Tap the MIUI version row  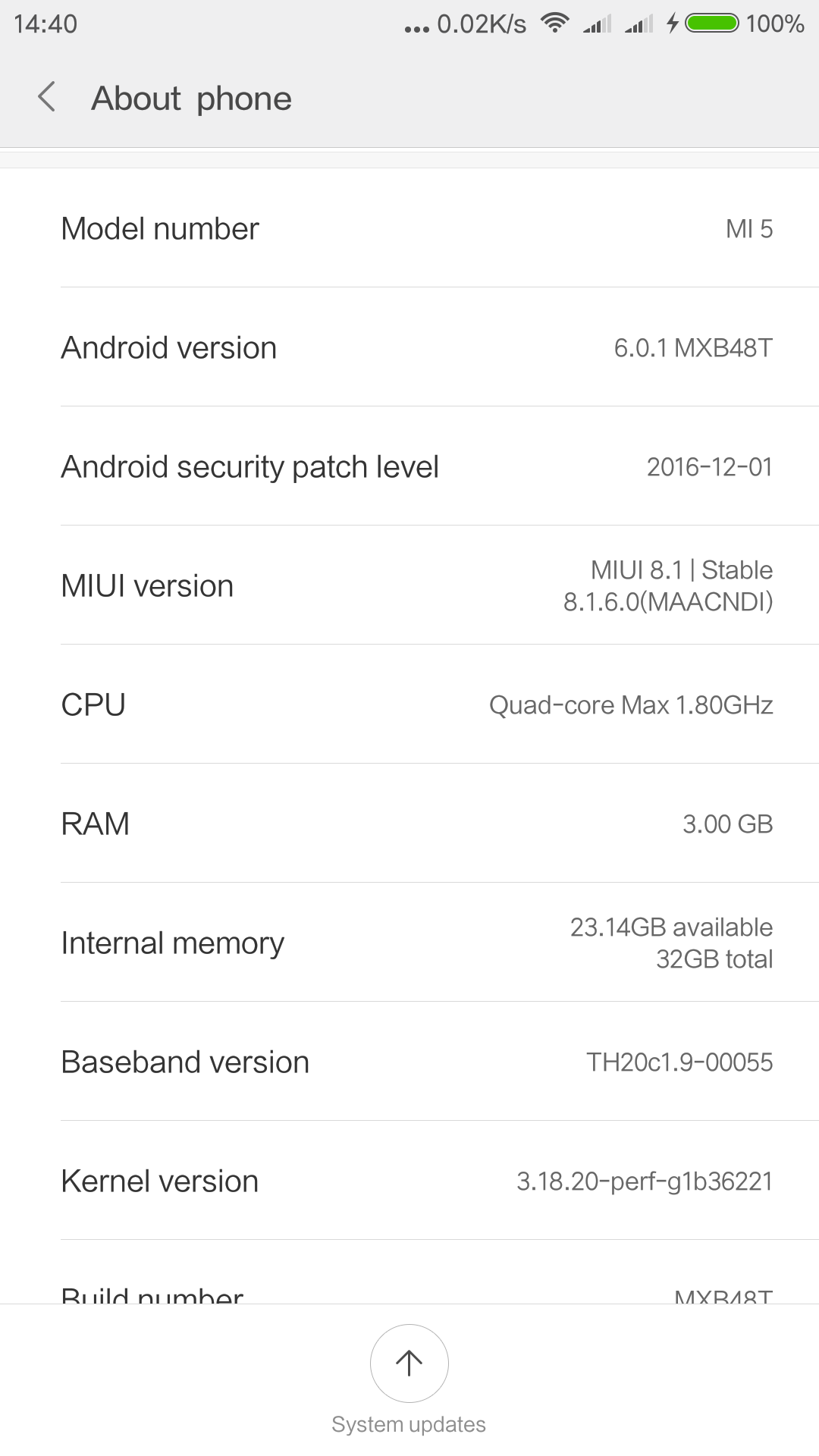click(409, 585)
